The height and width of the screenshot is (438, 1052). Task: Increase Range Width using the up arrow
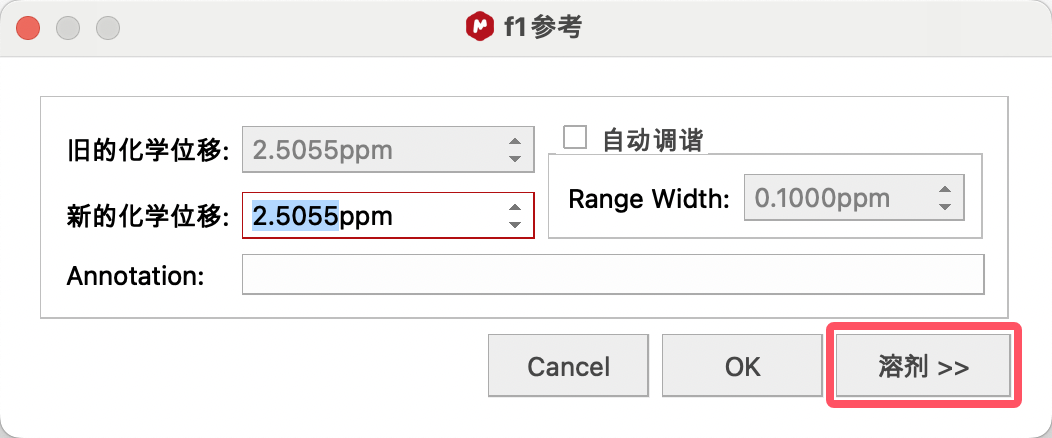click(x=944, y=190)
